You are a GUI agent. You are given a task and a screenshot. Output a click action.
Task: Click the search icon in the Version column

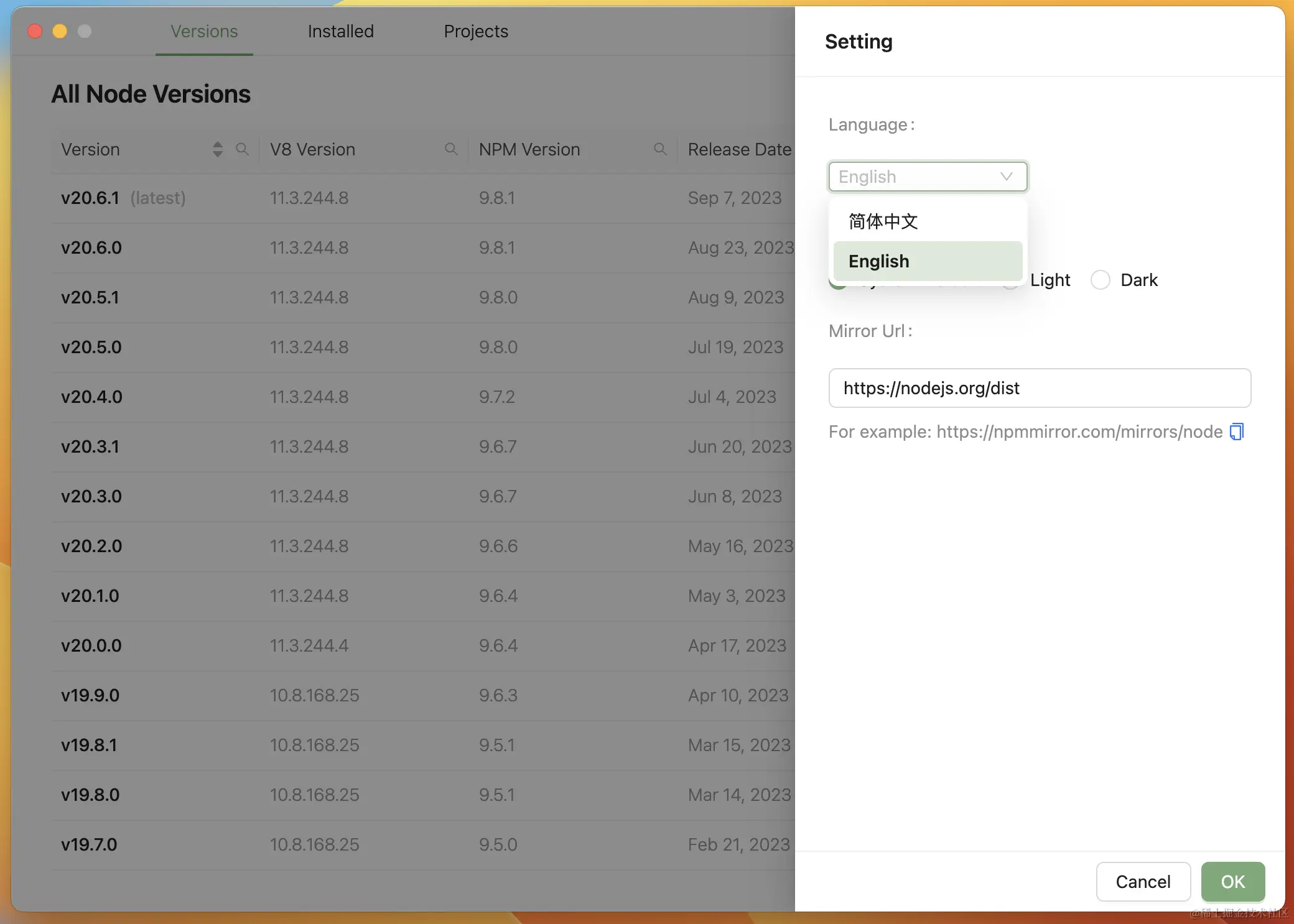(242, 149)
